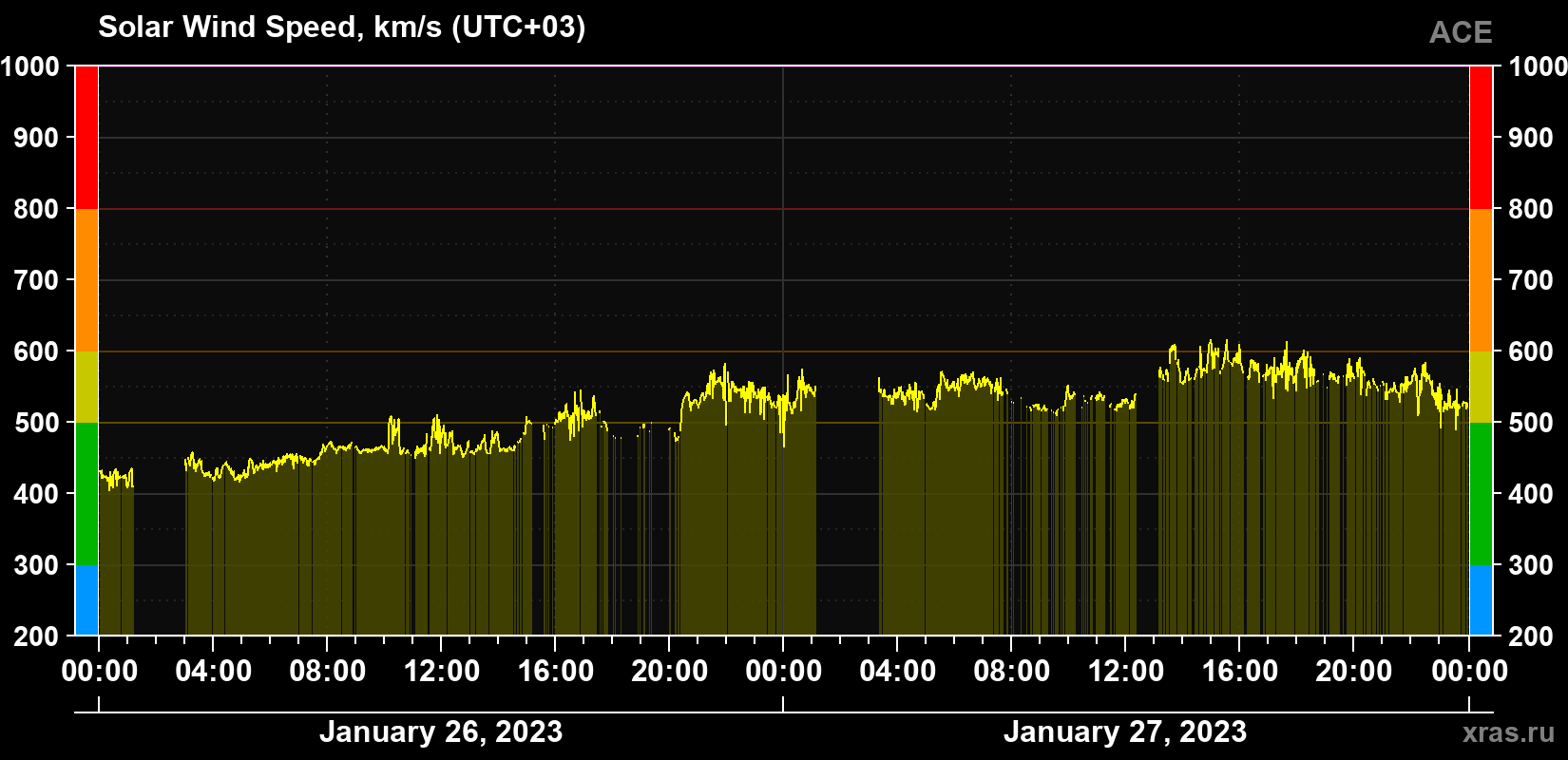Click the 900 label on the left axis

37,138
